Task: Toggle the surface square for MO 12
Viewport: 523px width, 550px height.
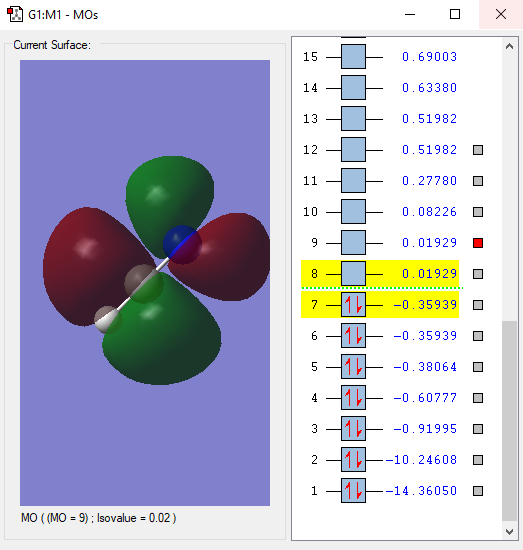Action: click(x=478, y=150)
